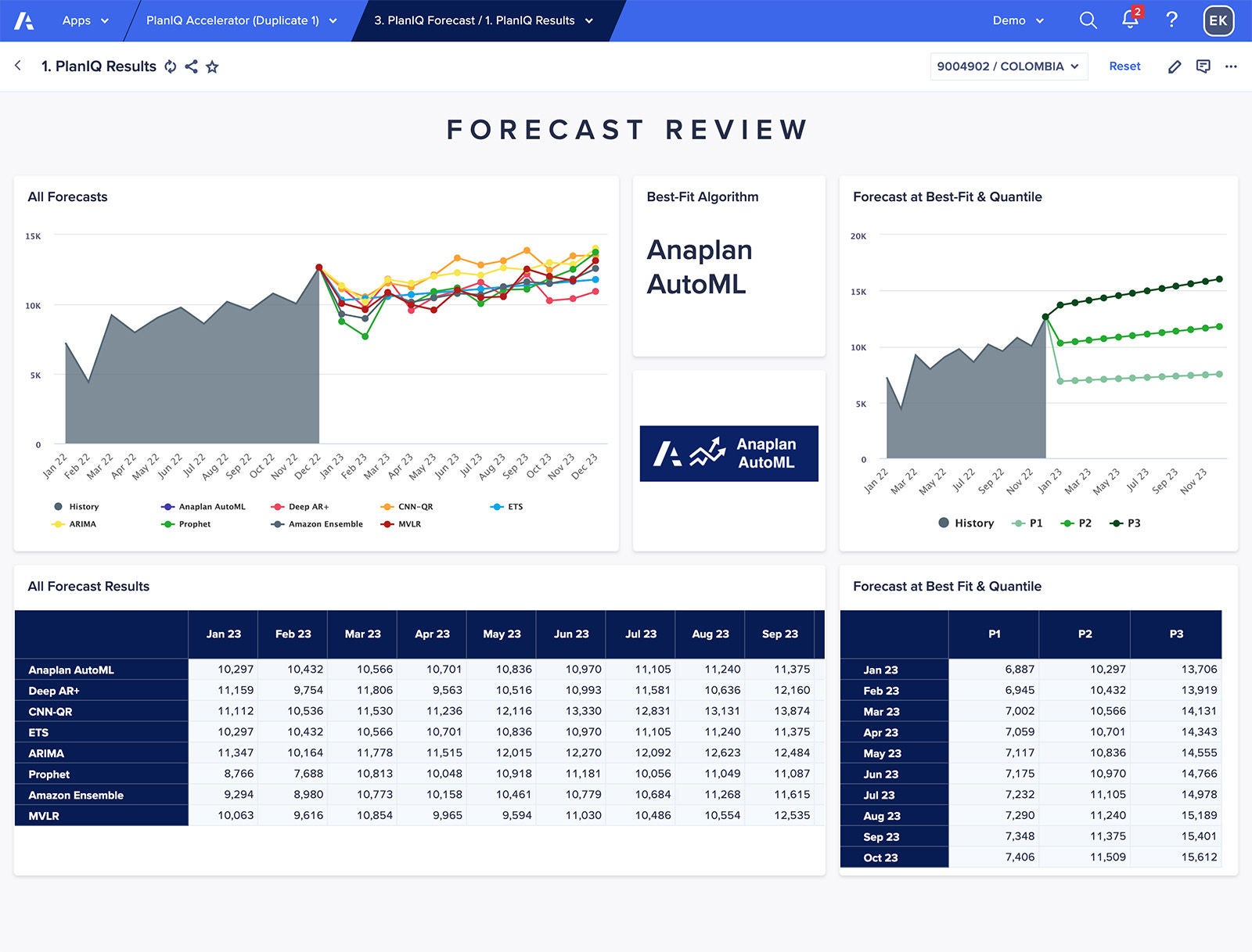Screen dimensions: 1252x952
Task: Open the page edit pencil tool
Action: [x=1175, y=66]
